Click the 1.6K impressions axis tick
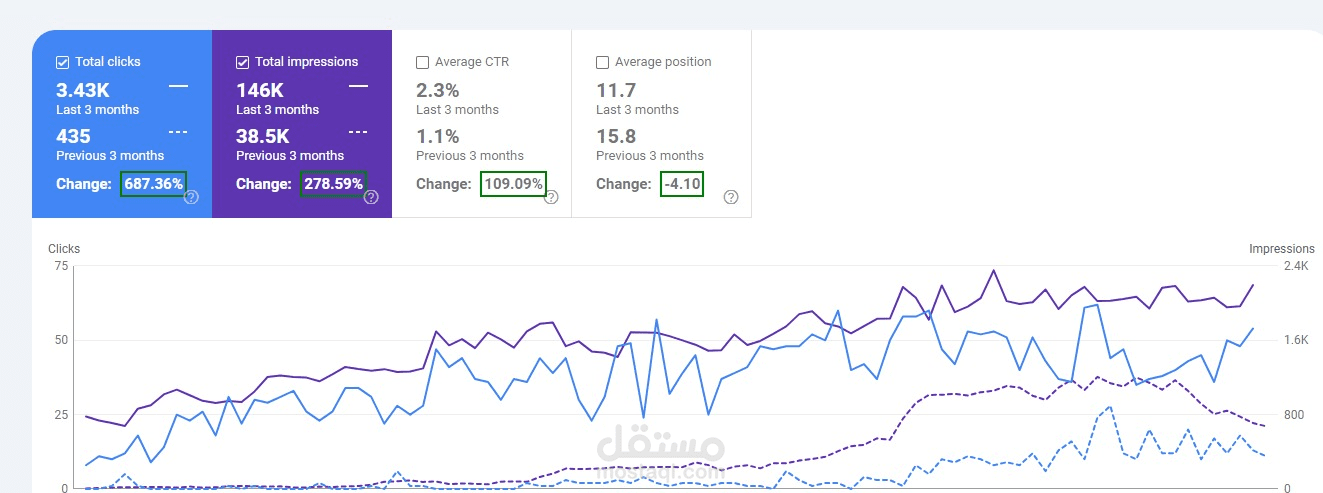Viewport: 1323px width, 493px height. coord(1296,340)
